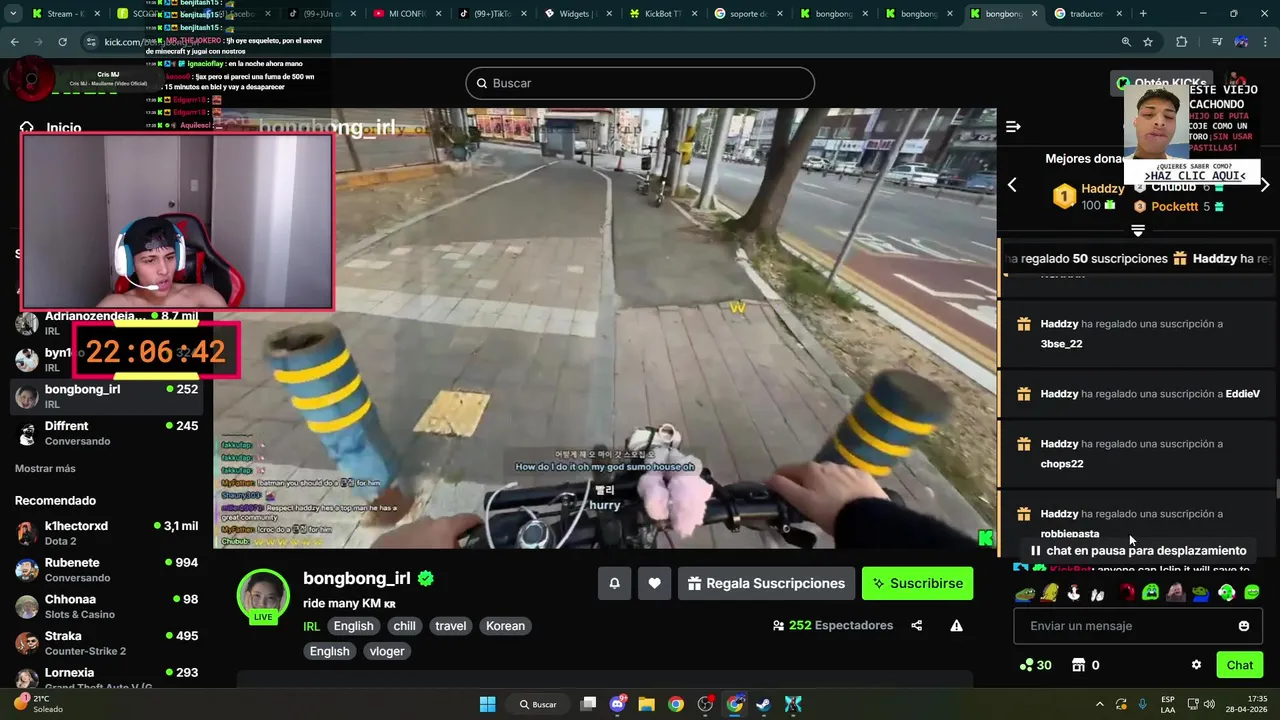Bookmark page with the star icon
1280x720 pixels.
(x=1148, y=42)
